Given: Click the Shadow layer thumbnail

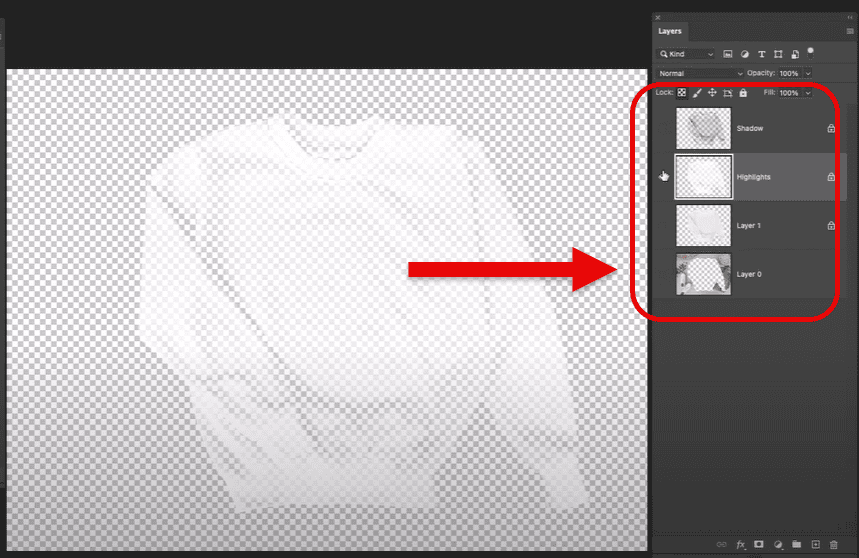Looking at the screenshot, I should pyautogui.click(x=703, y=128).
